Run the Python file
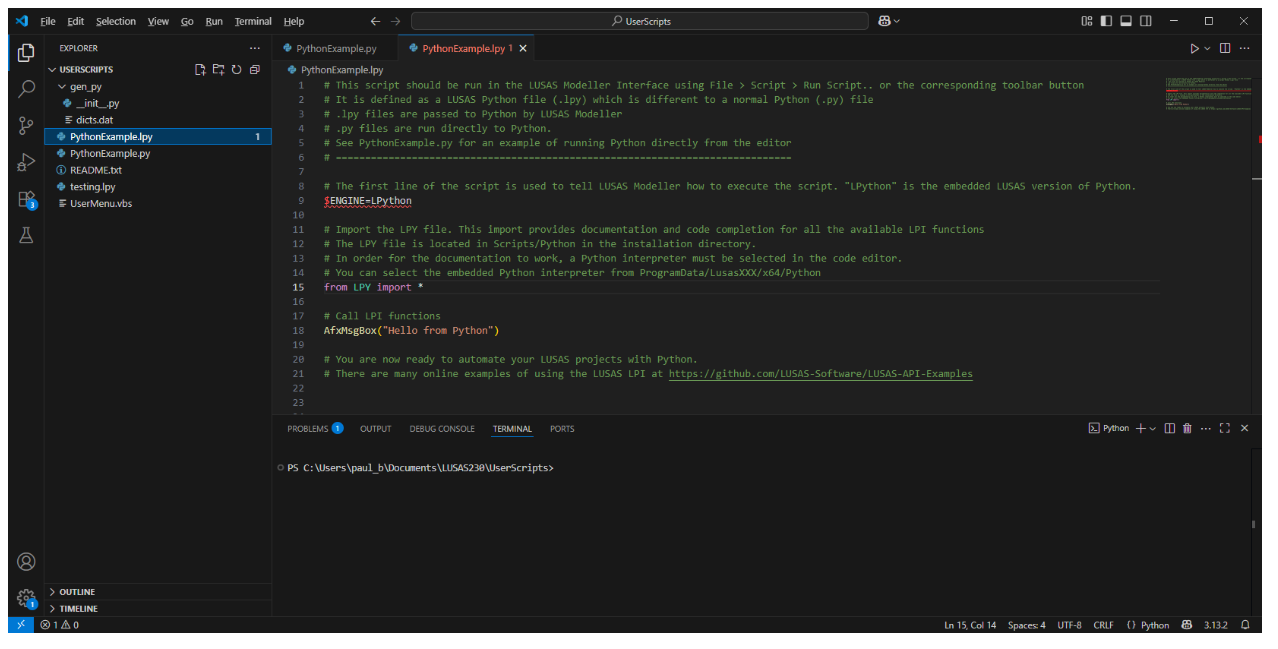 1194,48
